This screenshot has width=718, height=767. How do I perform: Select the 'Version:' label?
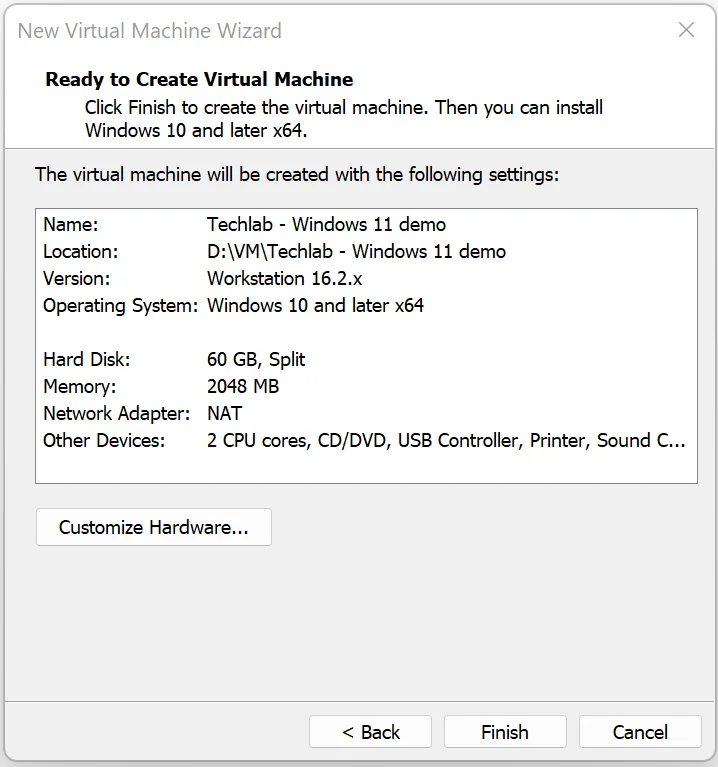point(76,278)
